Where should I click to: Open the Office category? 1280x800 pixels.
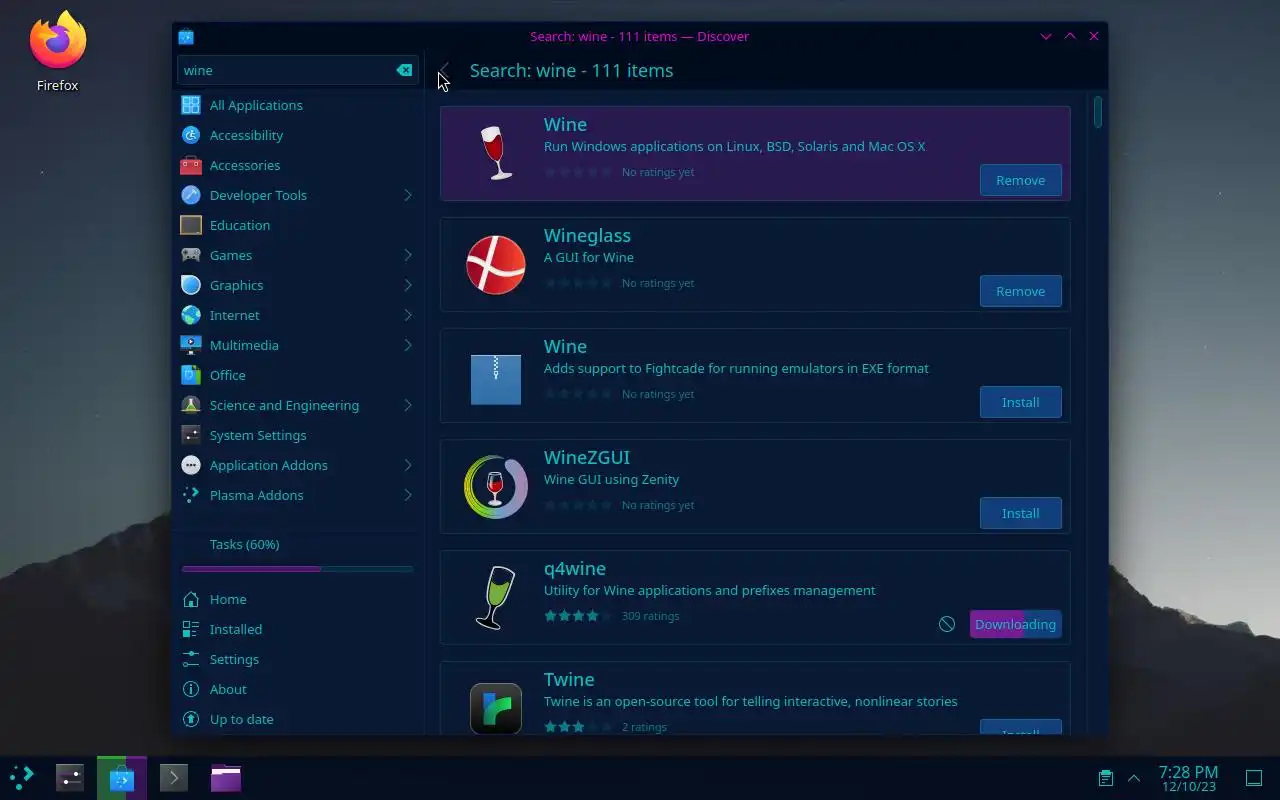pos(297,375)
